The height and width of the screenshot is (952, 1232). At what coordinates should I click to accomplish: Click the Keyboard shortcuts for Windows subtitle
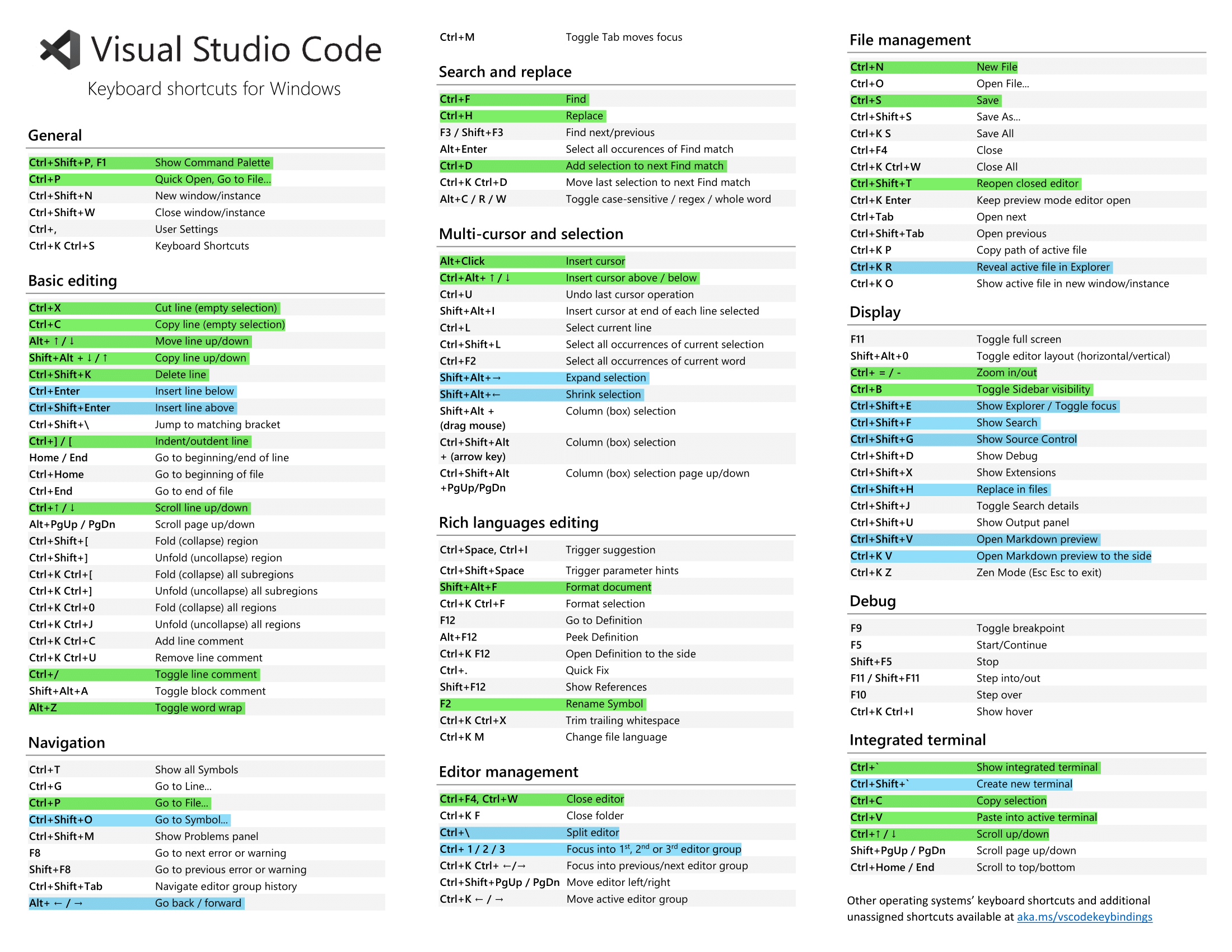214,88
